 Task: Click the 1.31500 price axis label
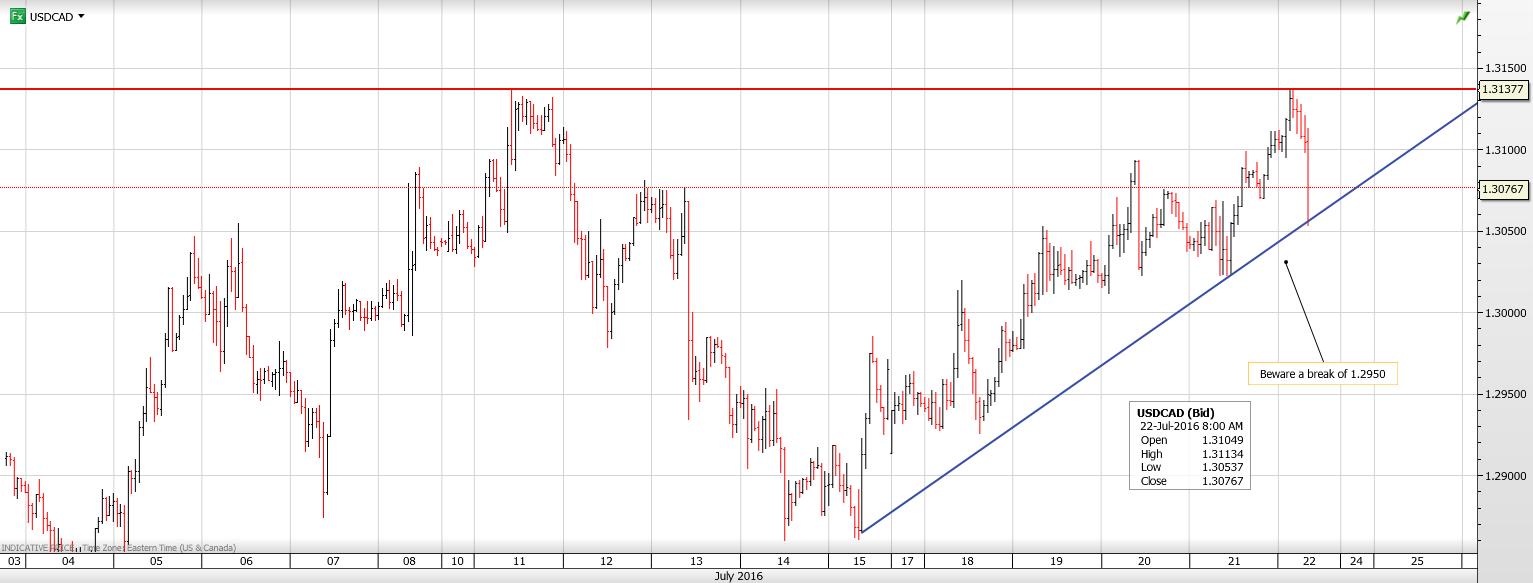coord(1504,68)
